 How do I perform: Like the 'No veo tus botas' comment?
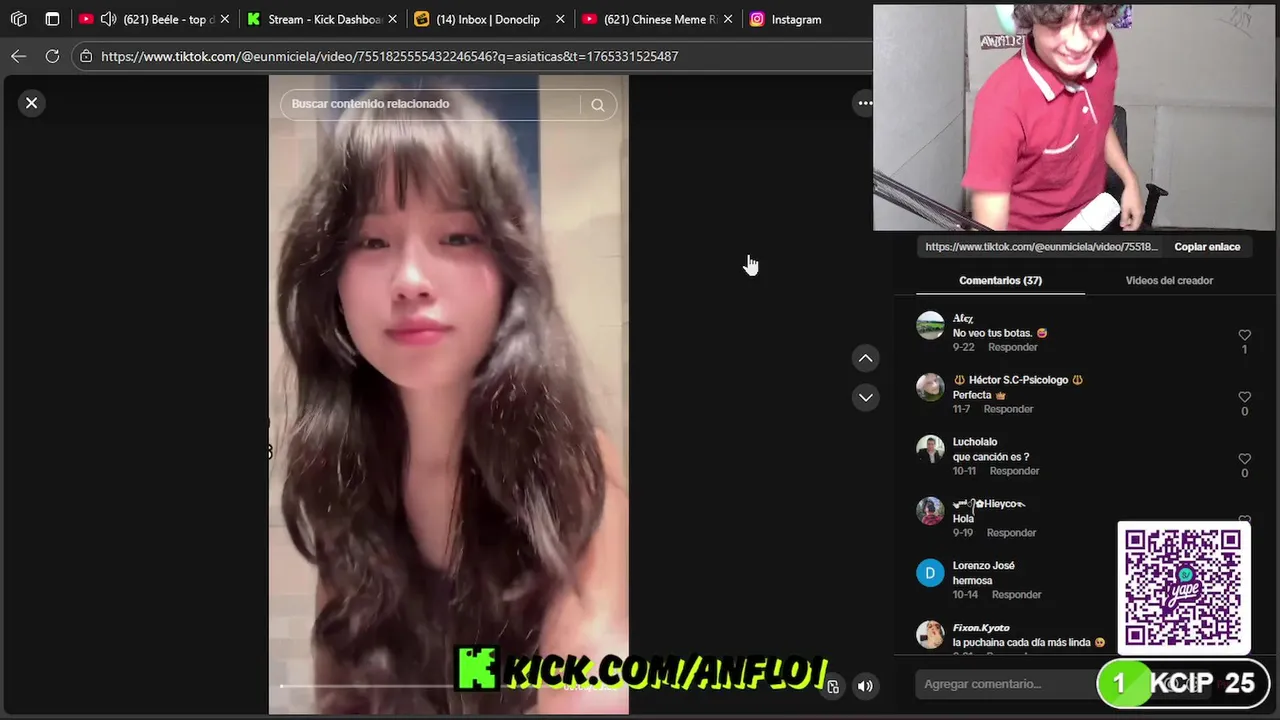[1244, 335]
